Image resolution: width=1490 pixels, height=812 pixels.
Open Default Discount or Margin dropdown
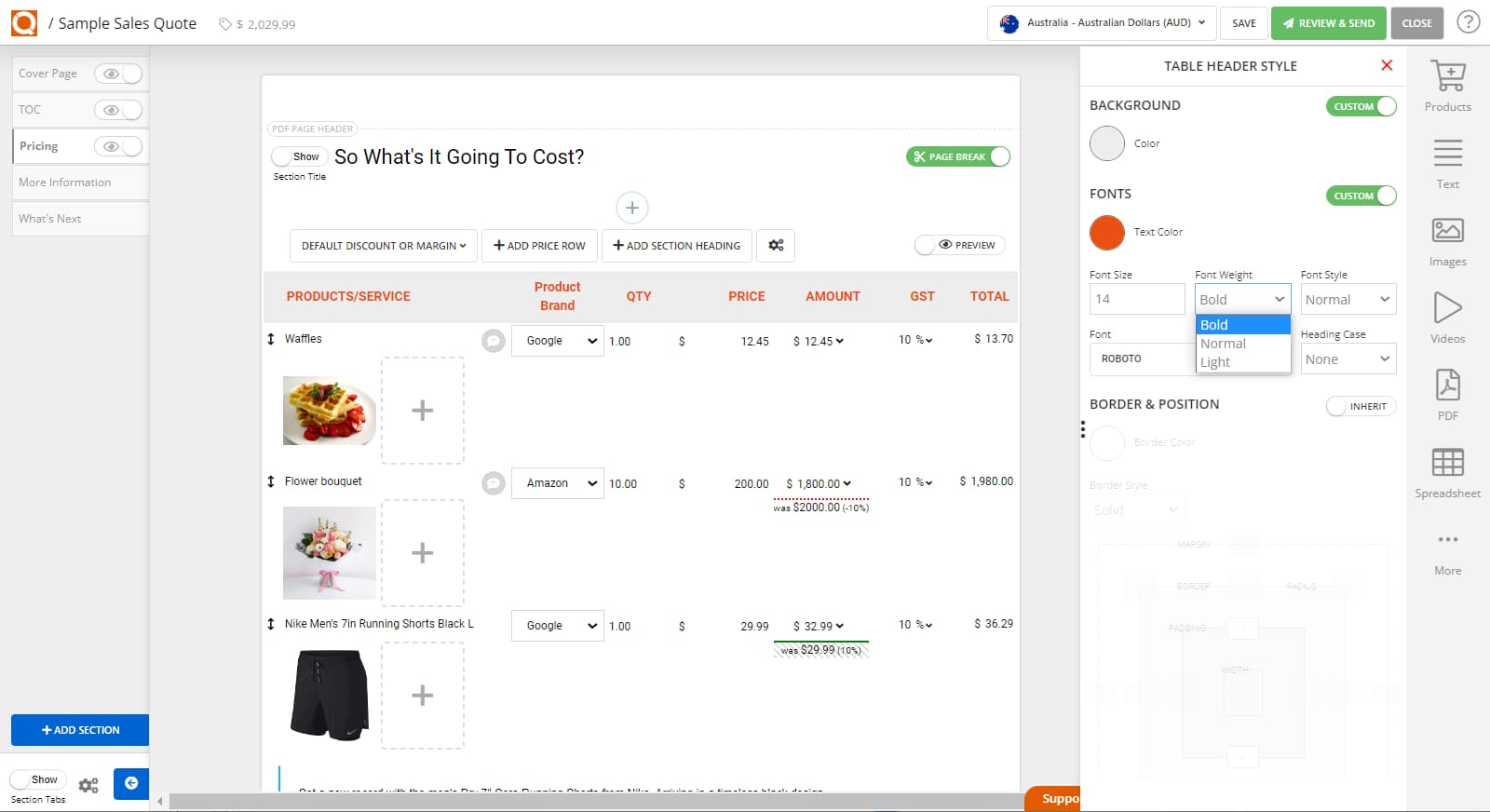[384, 246]
